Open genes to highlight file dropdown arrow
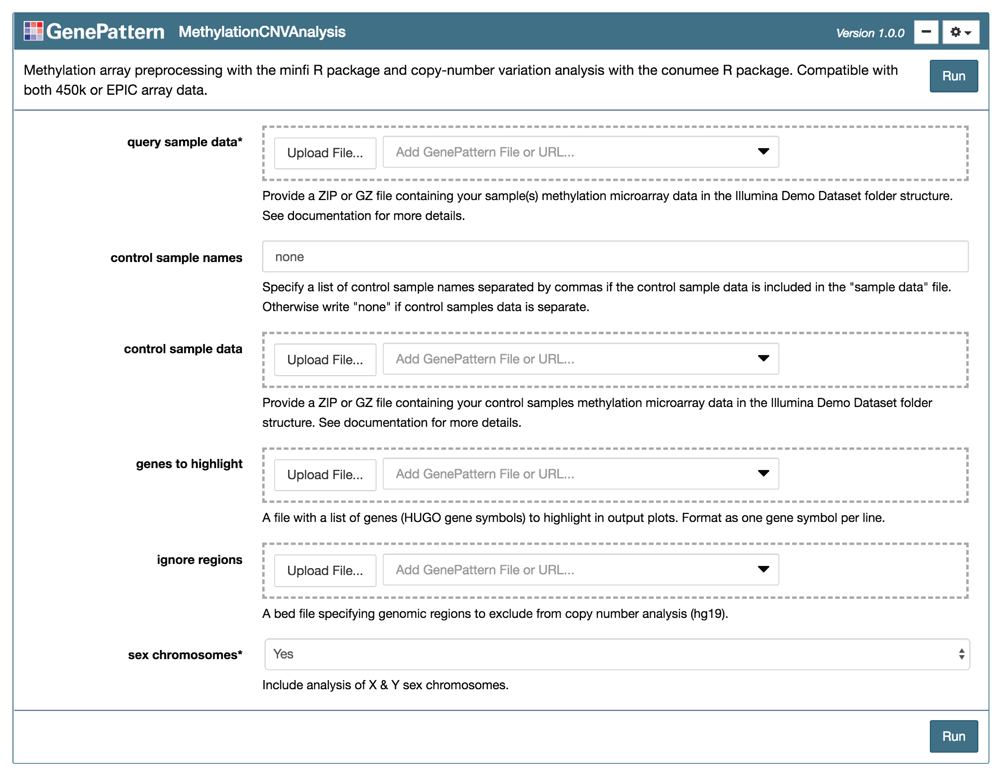Screen dimensions: 1000x776 (763, 473)
